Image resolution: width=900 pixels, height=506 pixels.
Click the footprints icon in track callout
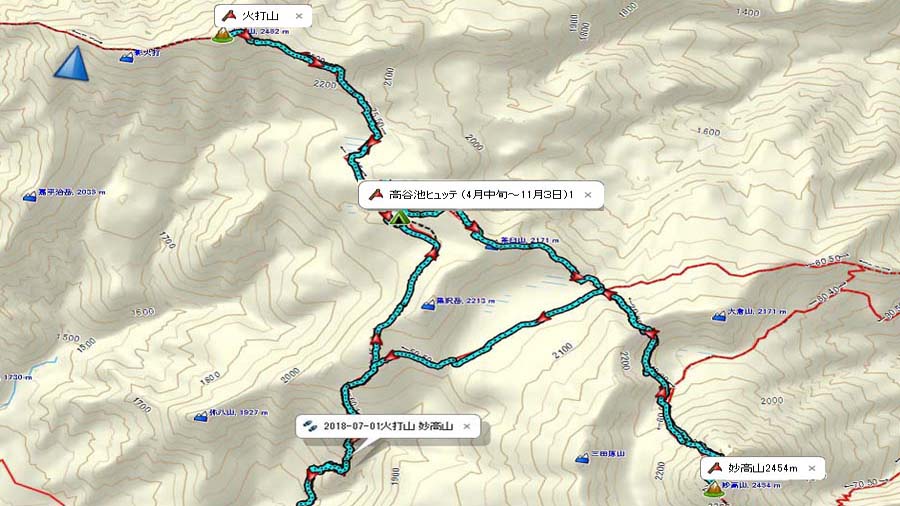[310, 426]
